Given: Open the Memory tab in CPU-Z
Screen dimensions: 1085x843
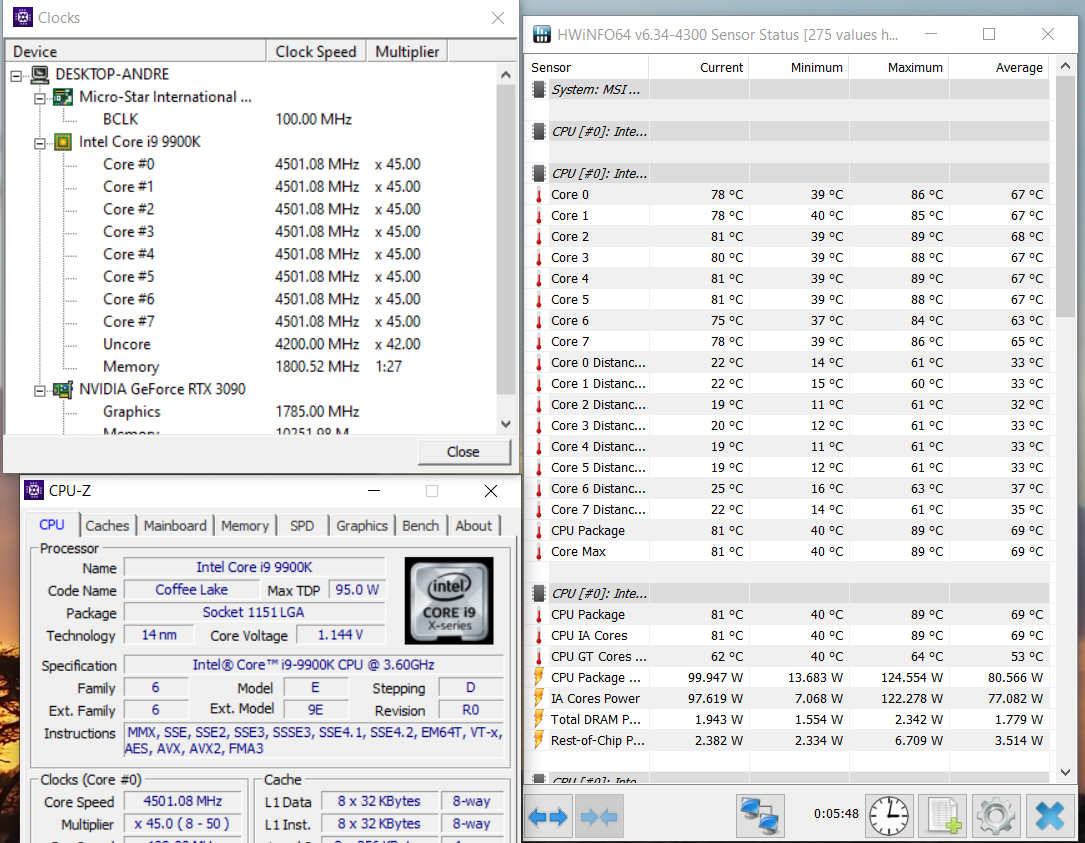Looking at the screenshot, I should click(245, 526).
